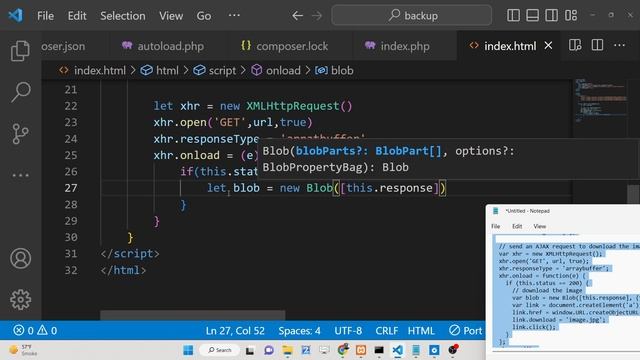Click line number 22 in gutter
Viewport: 640px width, 360px height.
coord(71,106)
